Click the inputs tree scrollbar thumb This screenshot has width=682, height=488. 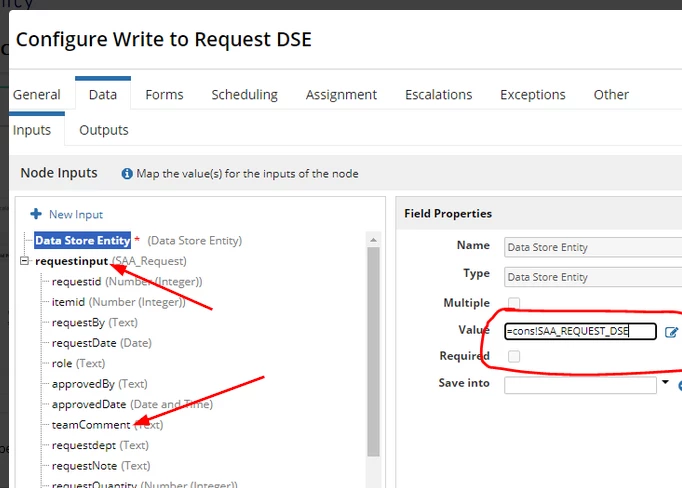pyautogui.click(x=373, y=352)
